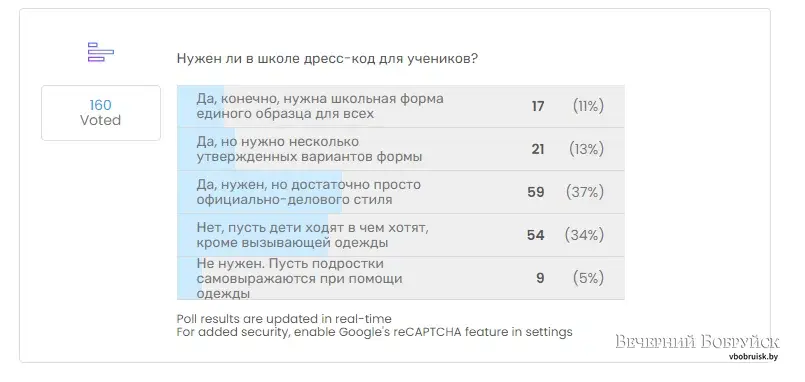
Task: Select 'Пусть подростки самовыражаются' answer row
Action: (400, 278)
